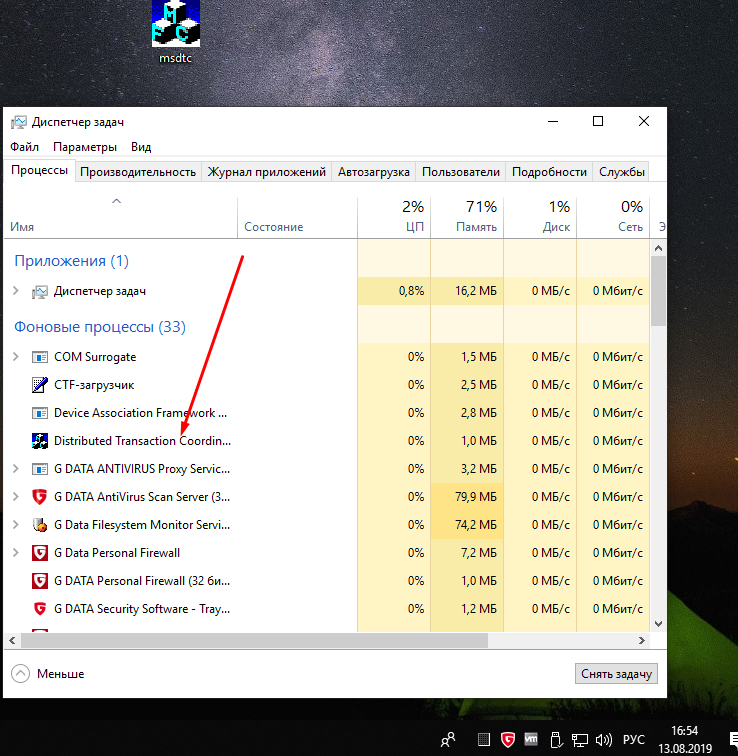Collapse view with Меньше button
Viewport: 738px width, 756px height.
click(48, 674)
